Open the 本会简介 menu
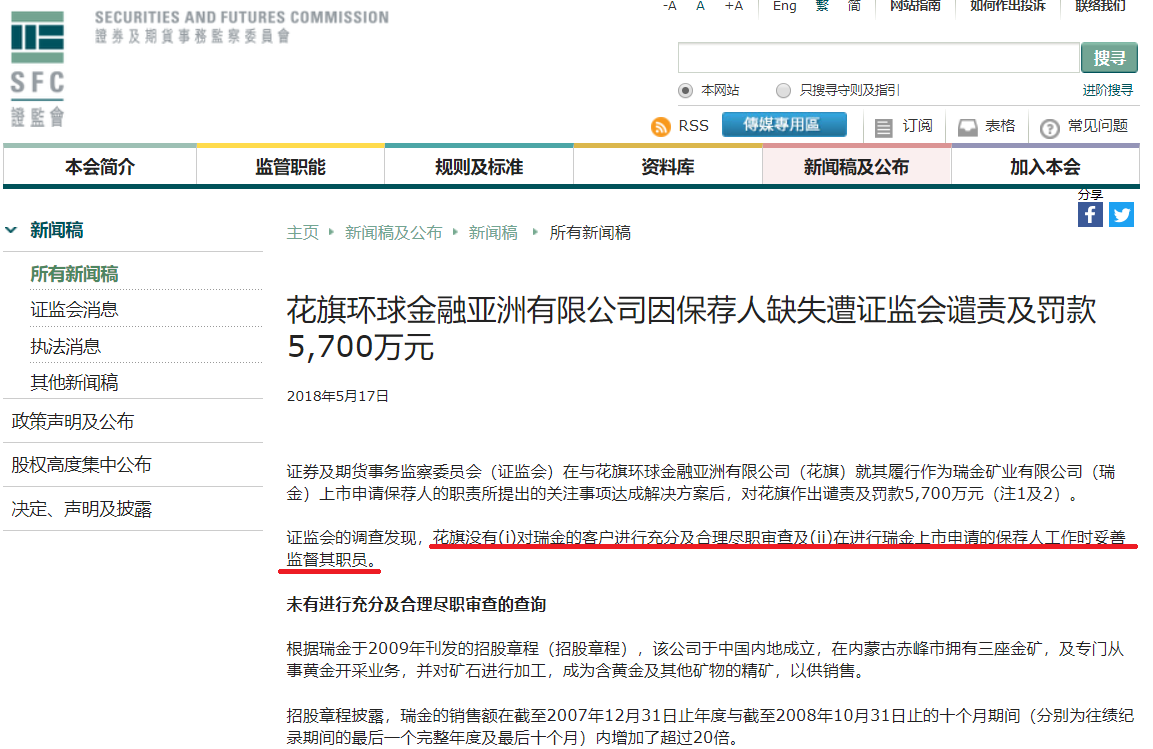Screen dimensions: 1153x749 100,167
